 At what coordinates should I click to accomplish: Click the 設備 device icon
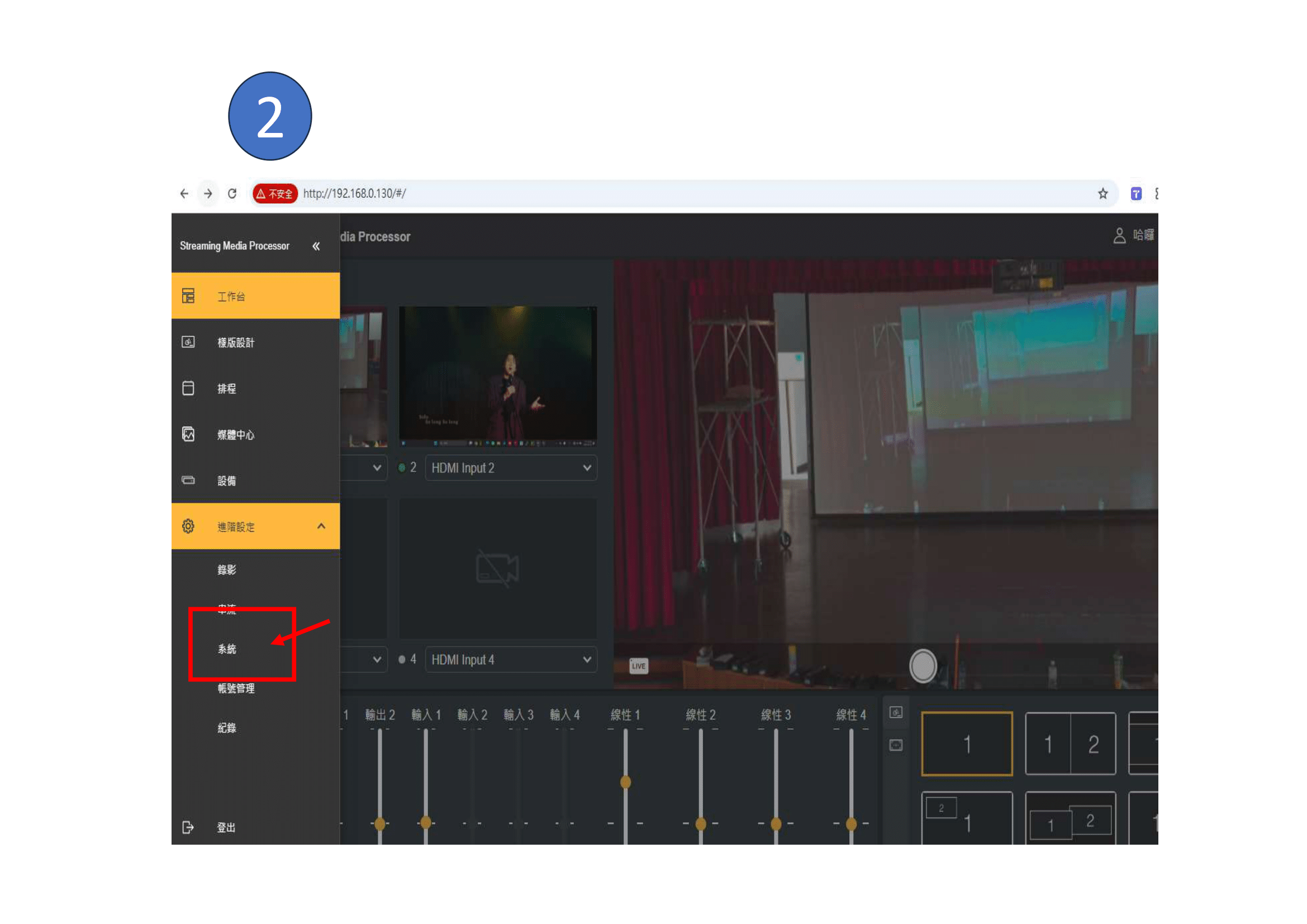(188, 480)
